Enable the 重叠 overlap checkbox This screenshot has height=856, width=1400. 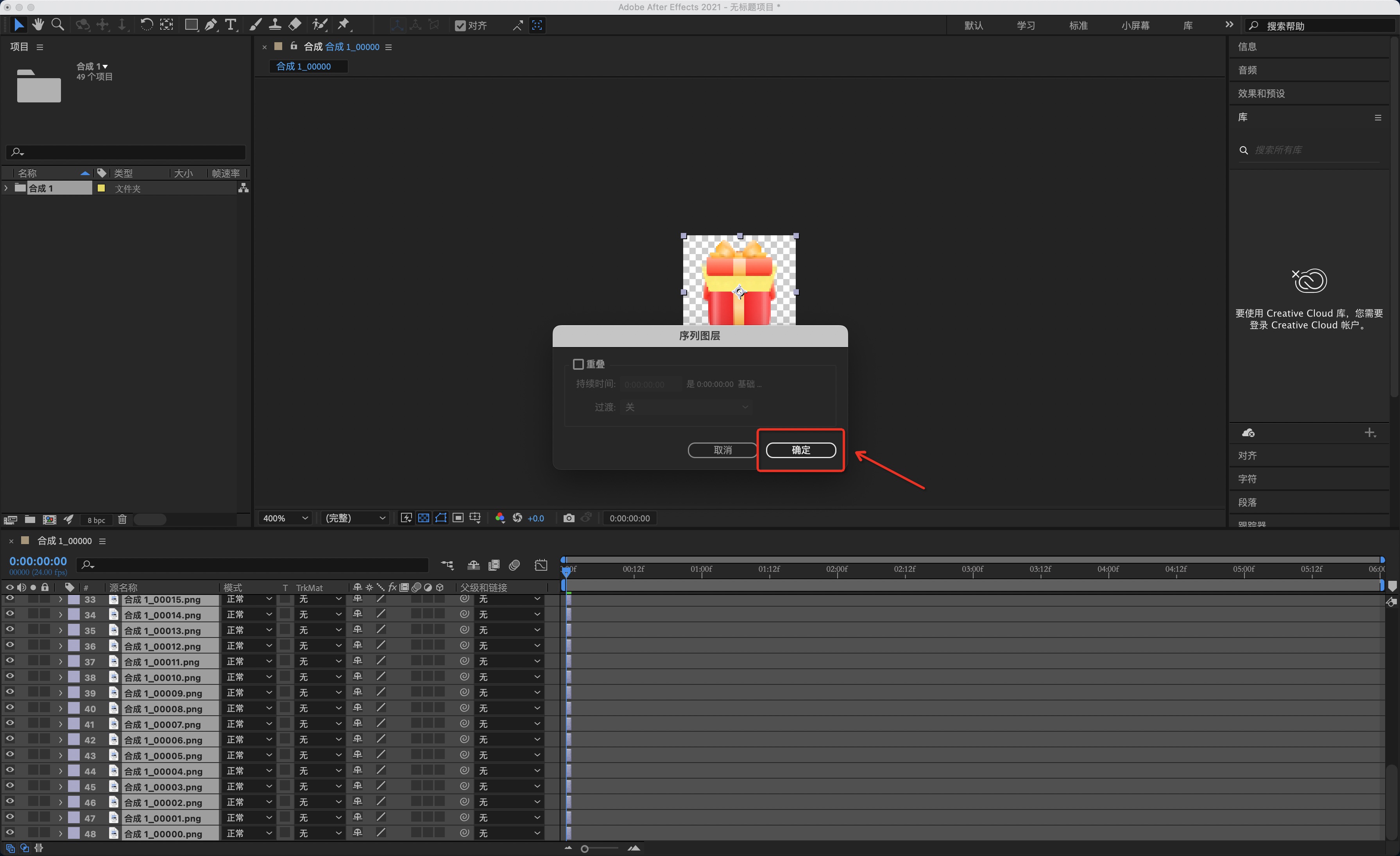click(x=578, y=364)
